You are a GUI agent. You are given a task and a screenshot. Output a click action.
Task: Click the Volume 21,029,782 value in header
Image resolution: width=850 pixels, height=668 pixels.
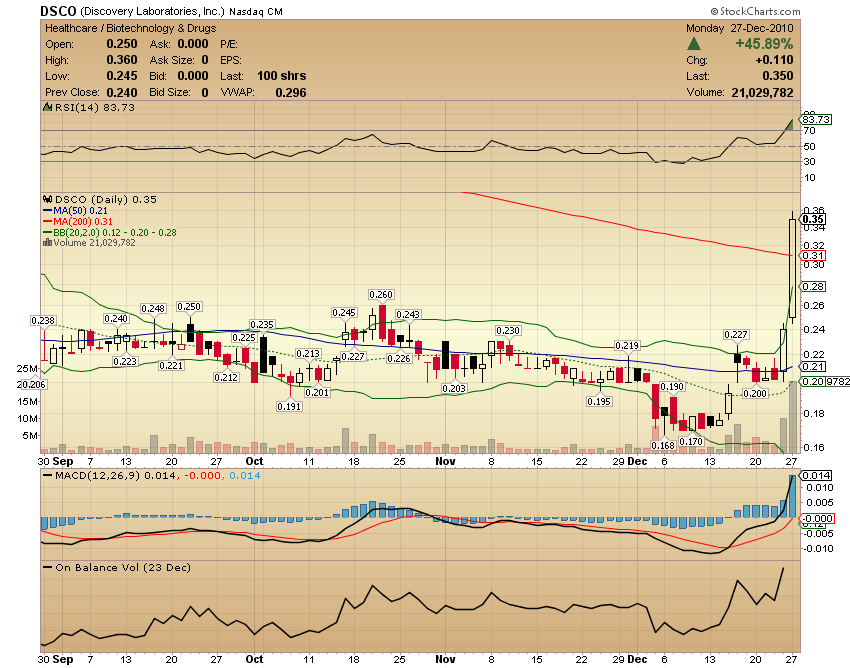(762, 93)
